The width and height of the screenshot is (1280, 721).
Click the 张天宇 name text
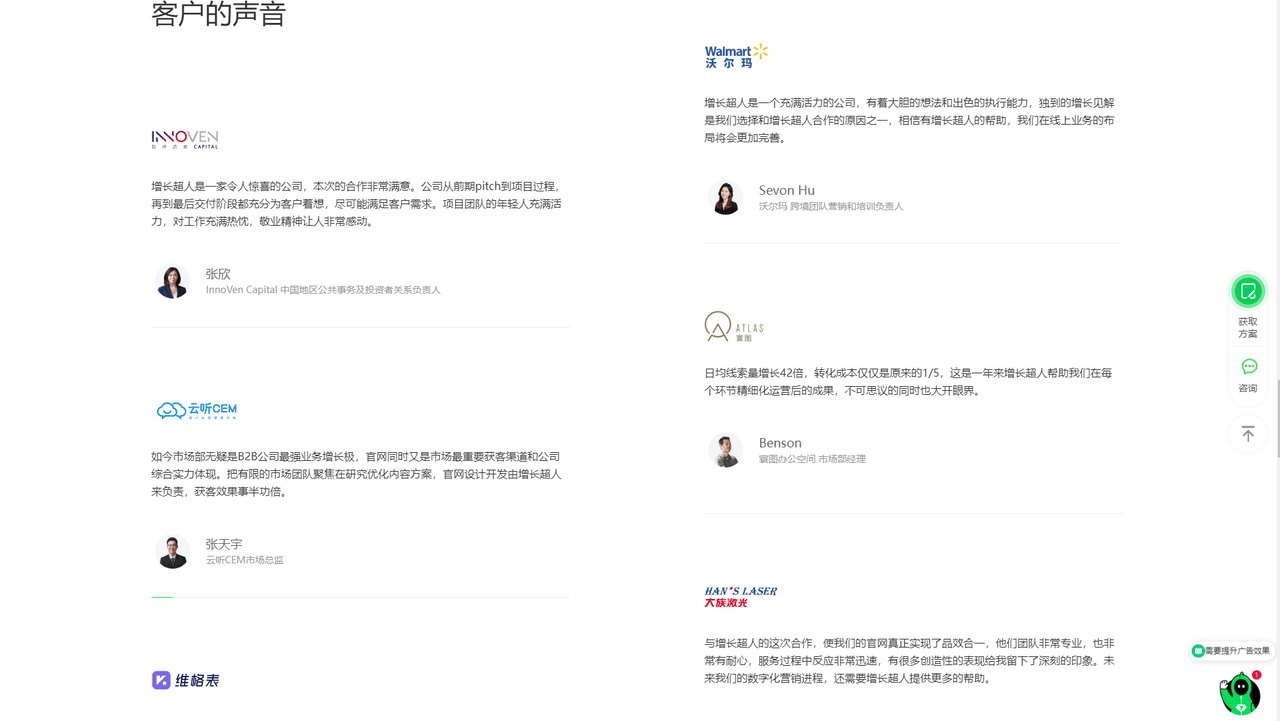pyautogui.click(x=224, y=544)
